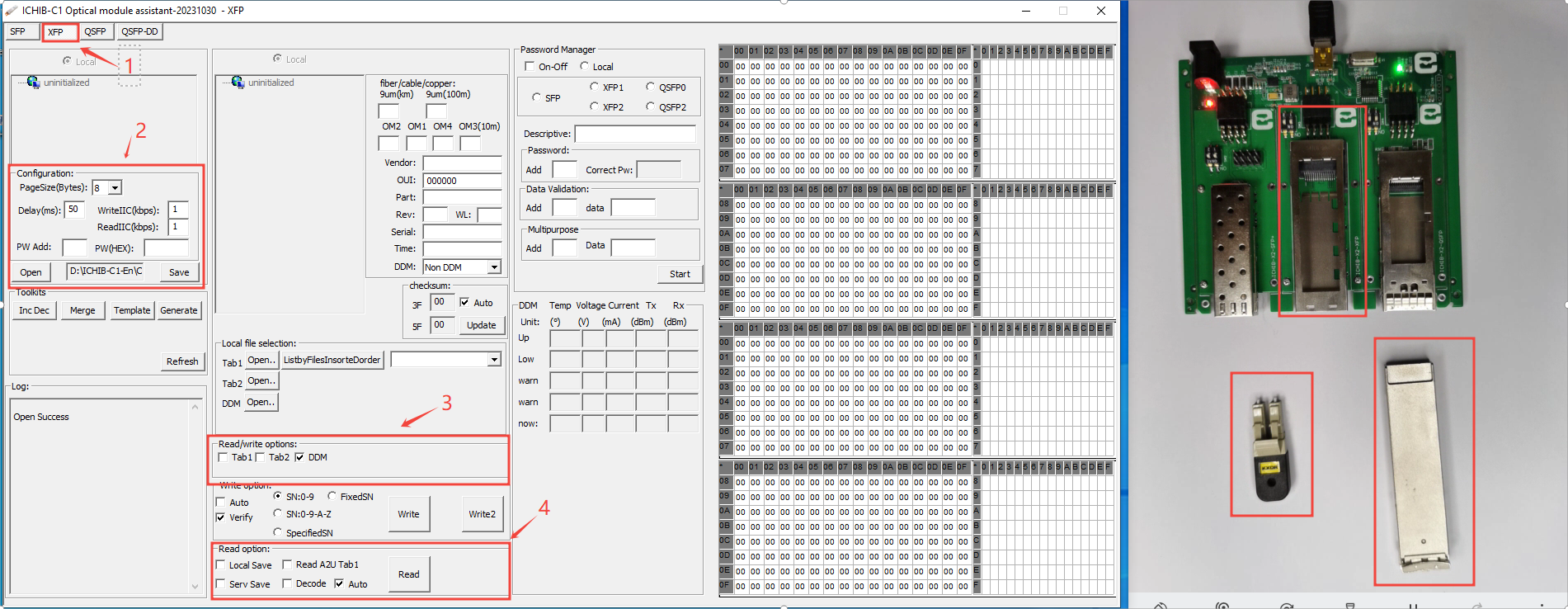Click the Log panel scroll down arrow
The image size is (1568, 609).
point(195,587)
